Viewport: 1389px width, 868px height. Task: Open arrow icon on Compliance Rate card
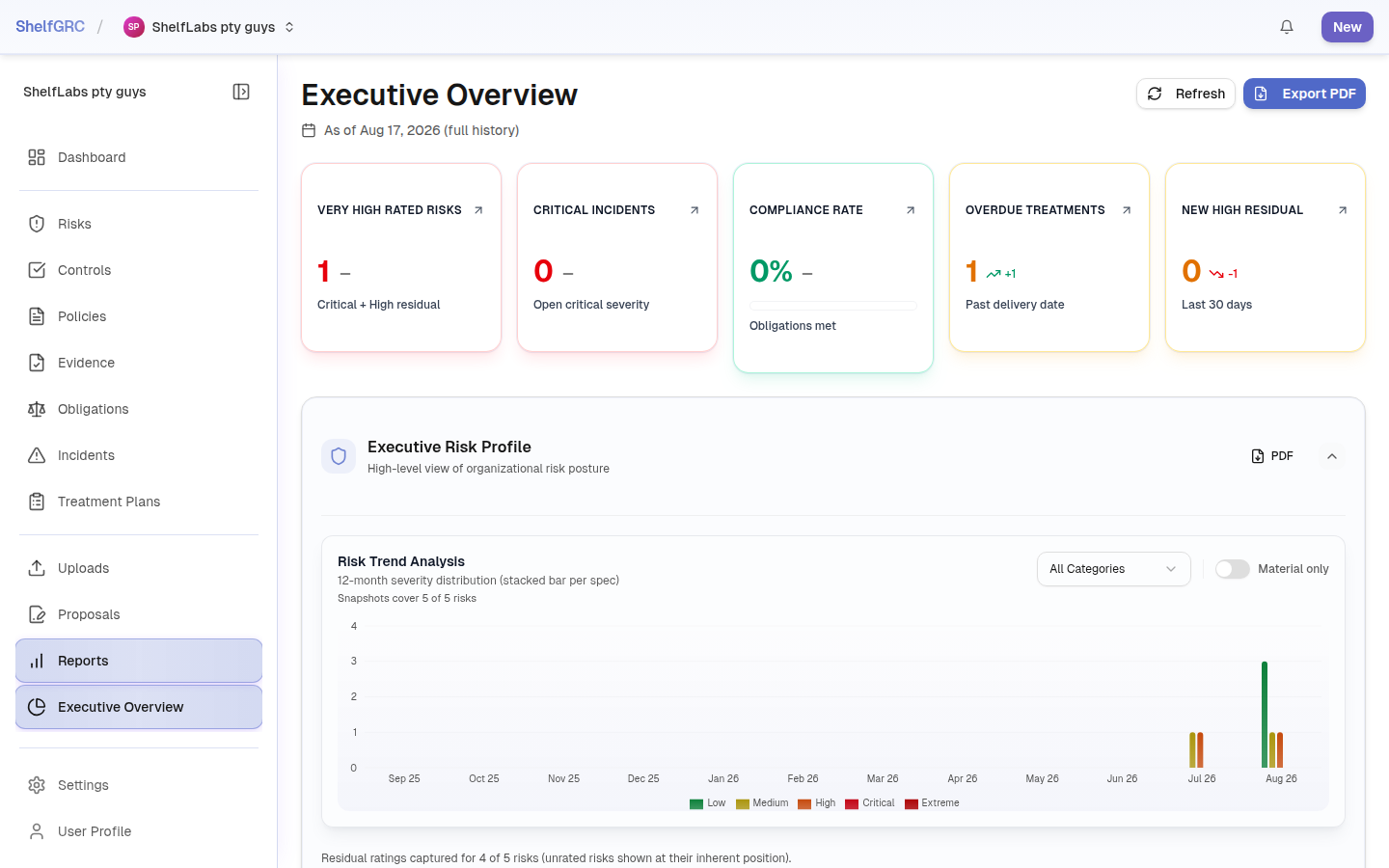911,210
